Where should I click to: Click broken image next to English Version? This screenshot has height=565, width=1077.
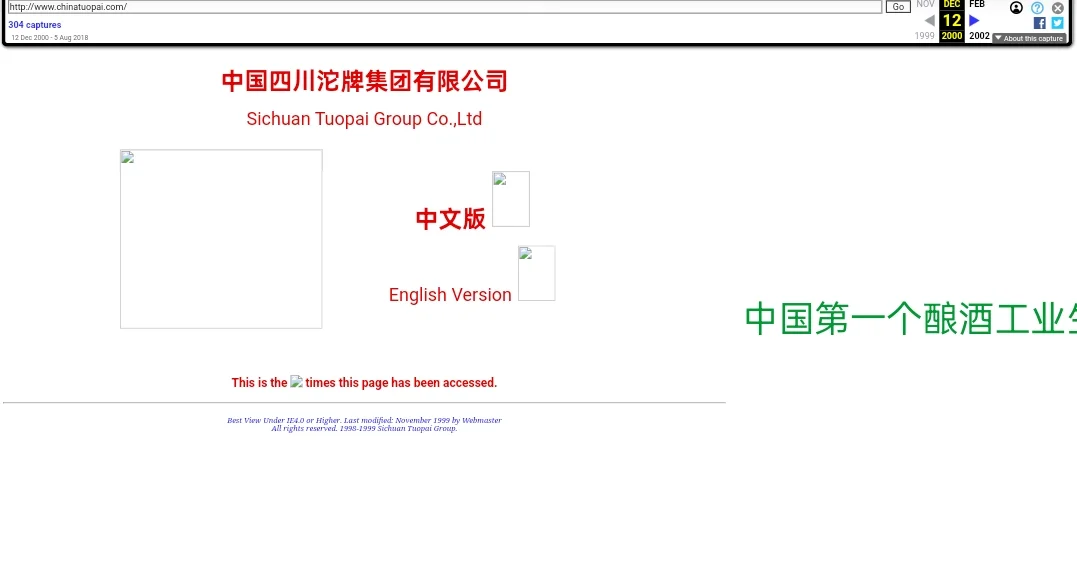[x=536, y=273]
